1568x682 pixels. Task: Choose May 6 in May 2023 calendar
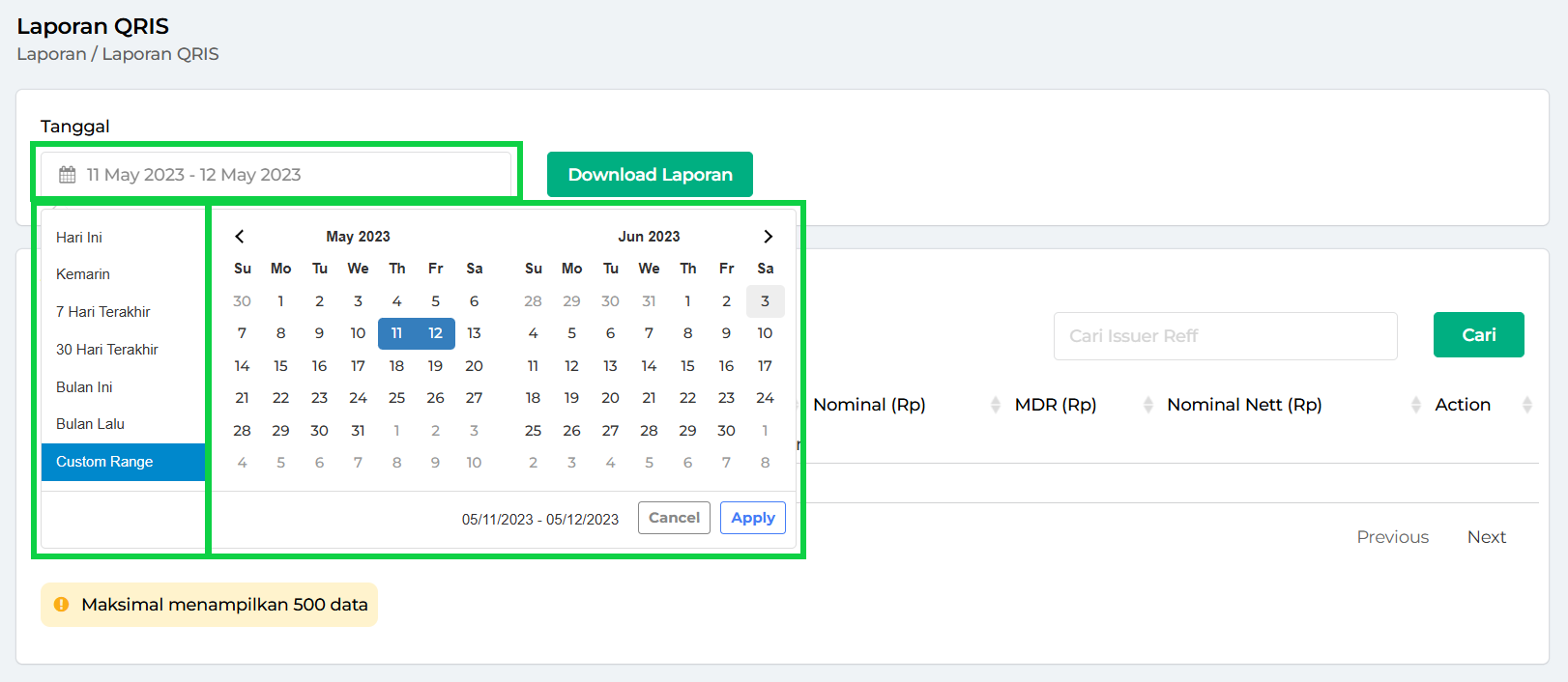pos(475,301)
